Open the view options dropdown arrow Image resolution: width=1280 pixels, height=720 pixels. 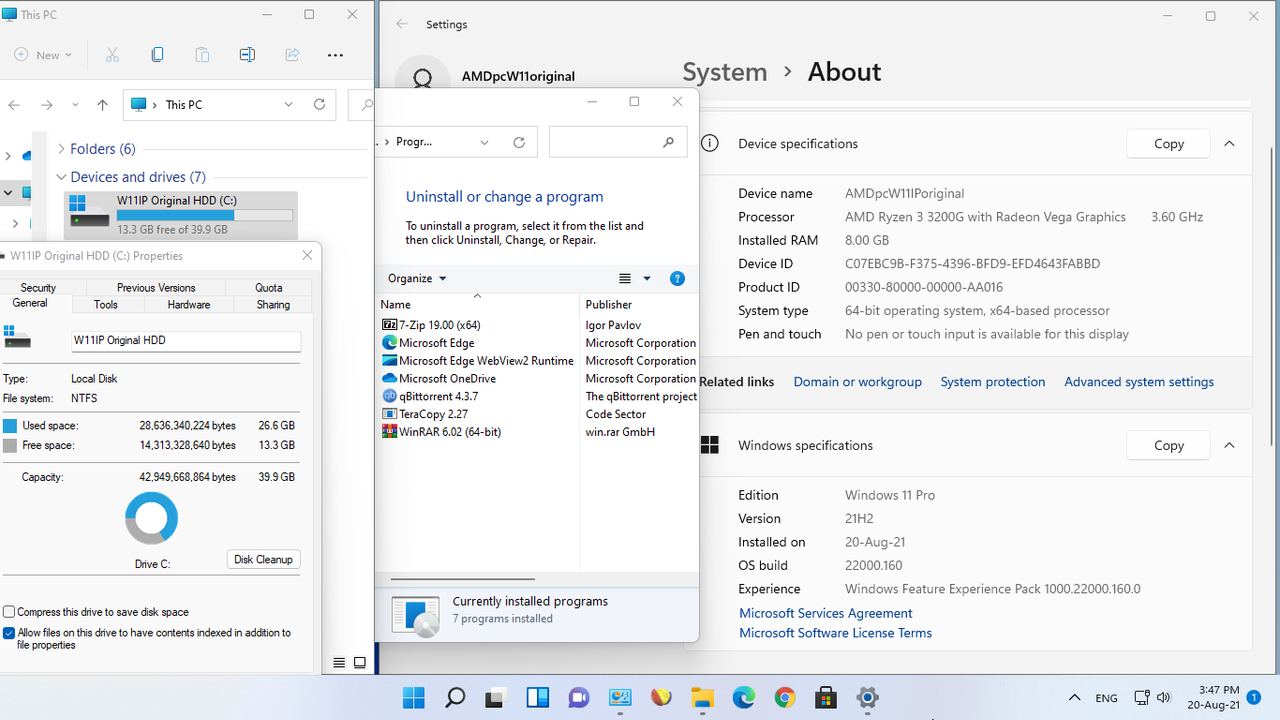[646, 278]
